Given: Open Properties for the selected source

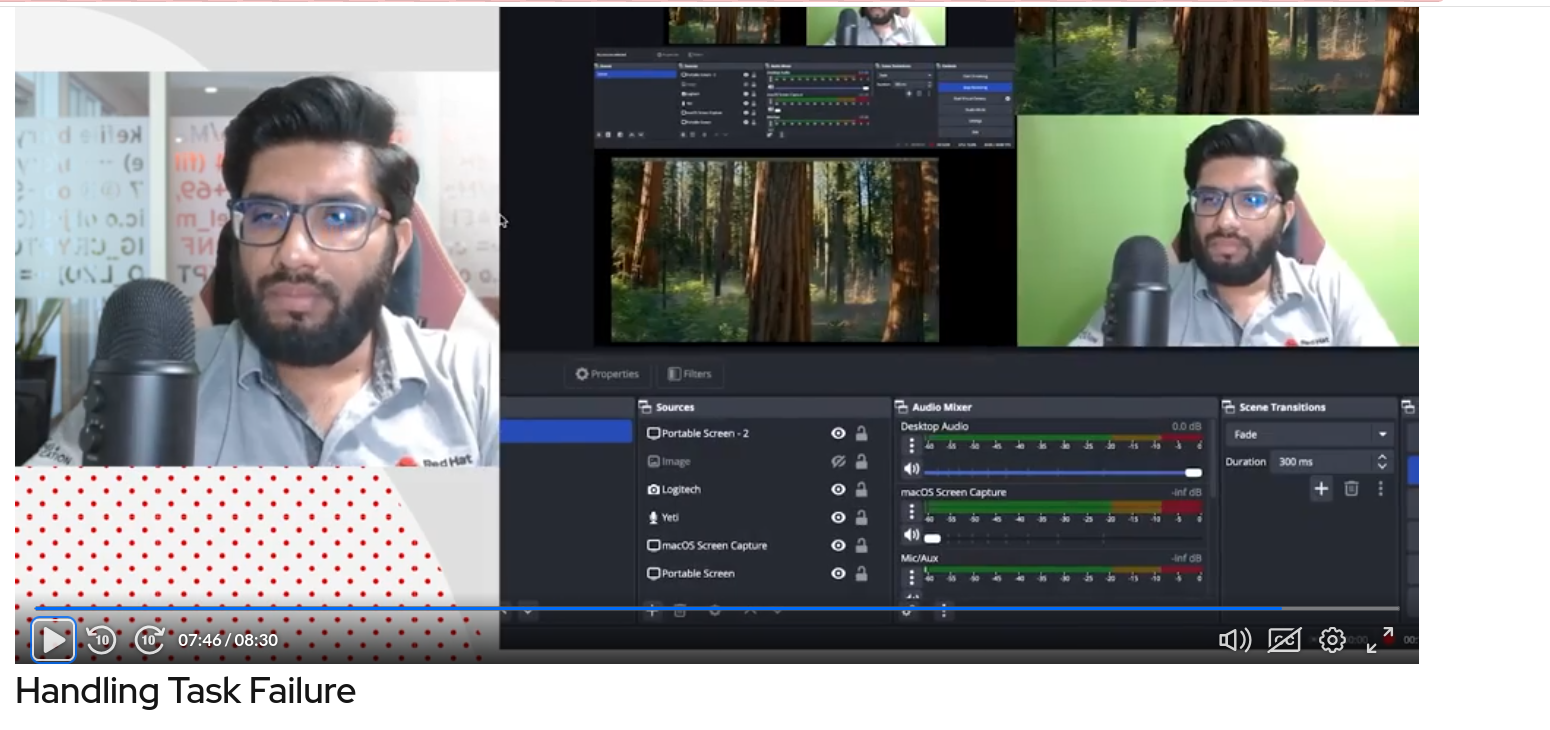Looking at the screenshot, I should [606, 374].
